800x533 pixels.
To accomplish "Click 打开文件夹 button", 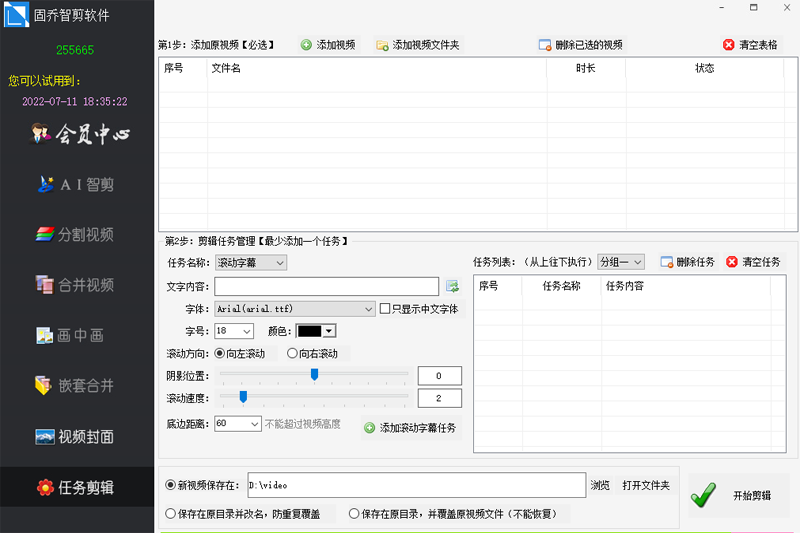I will 646,485.
